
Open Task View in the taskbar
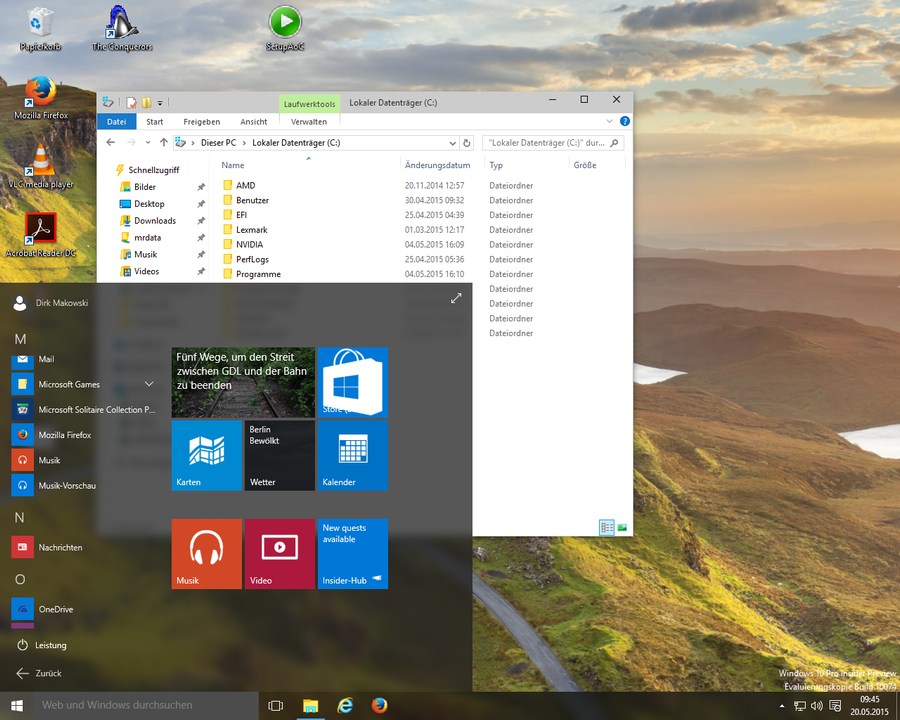276,706
